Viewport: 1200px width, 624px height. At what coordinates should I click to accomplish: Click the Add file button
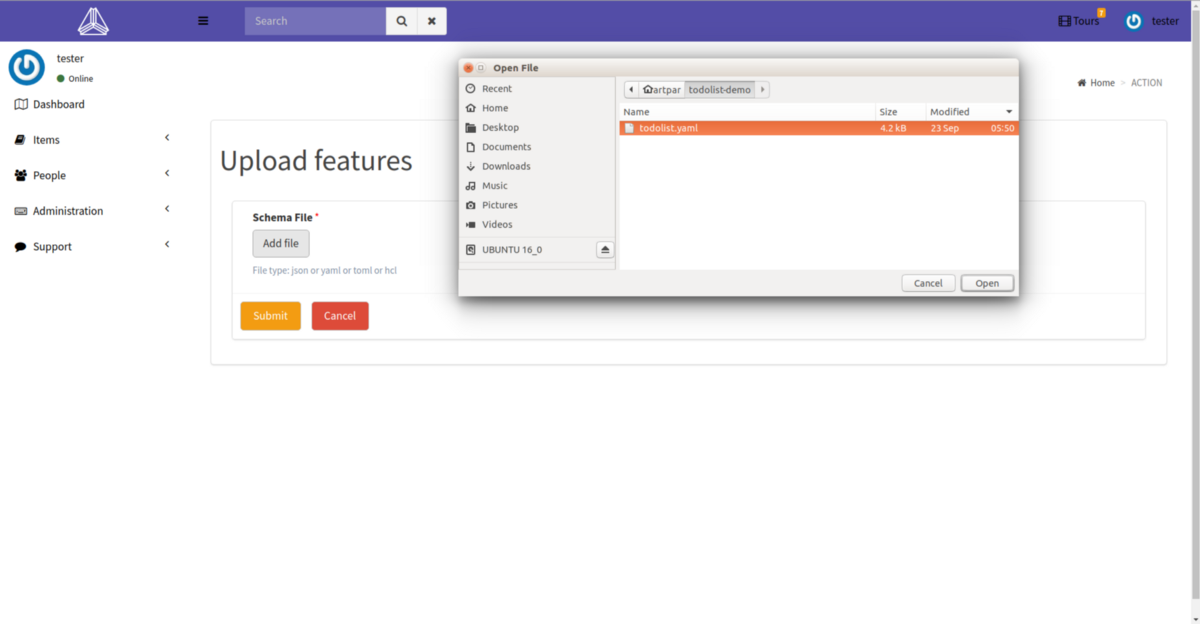point(281,243)
